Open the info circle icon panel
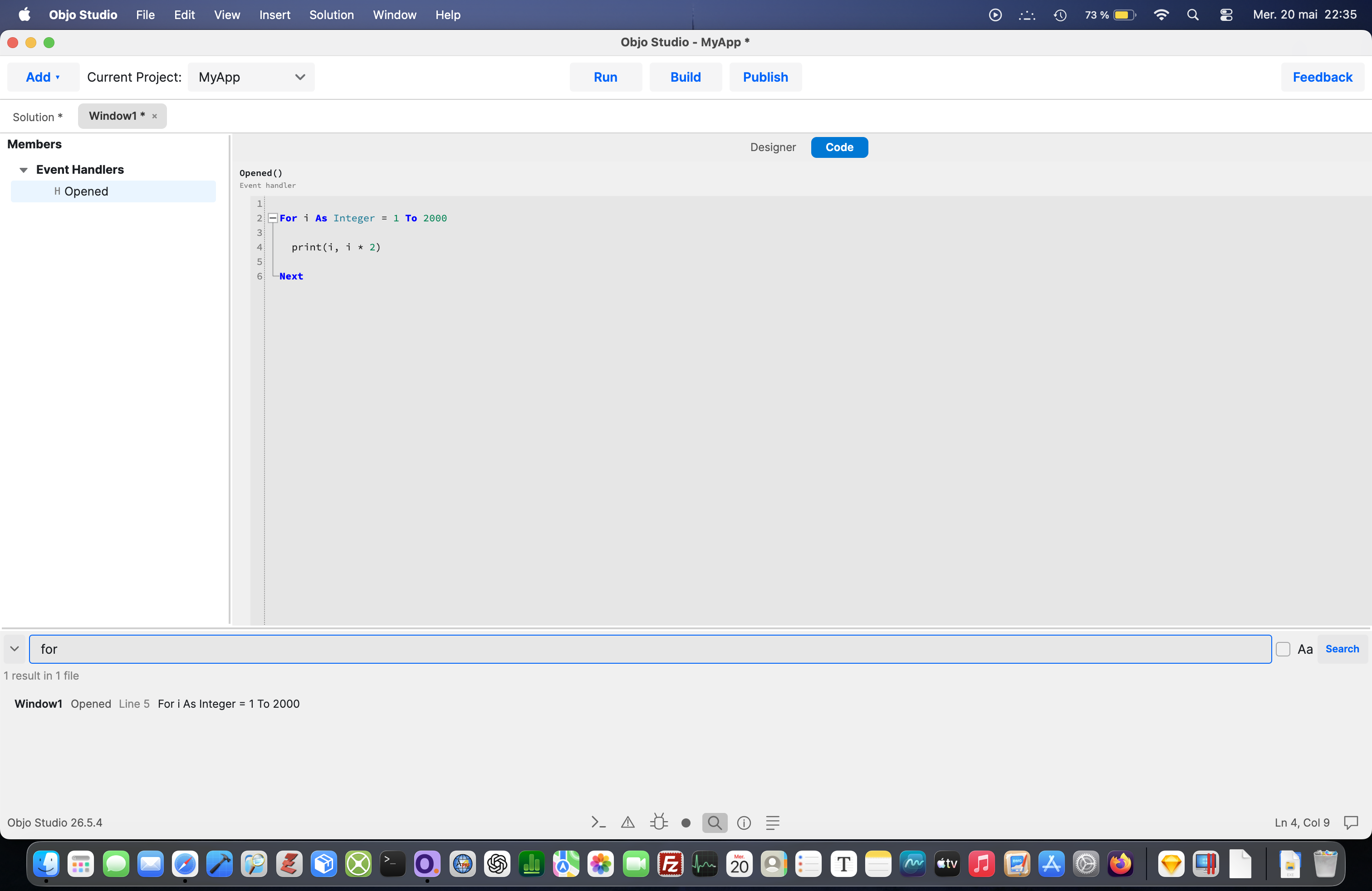 point(744,822)
